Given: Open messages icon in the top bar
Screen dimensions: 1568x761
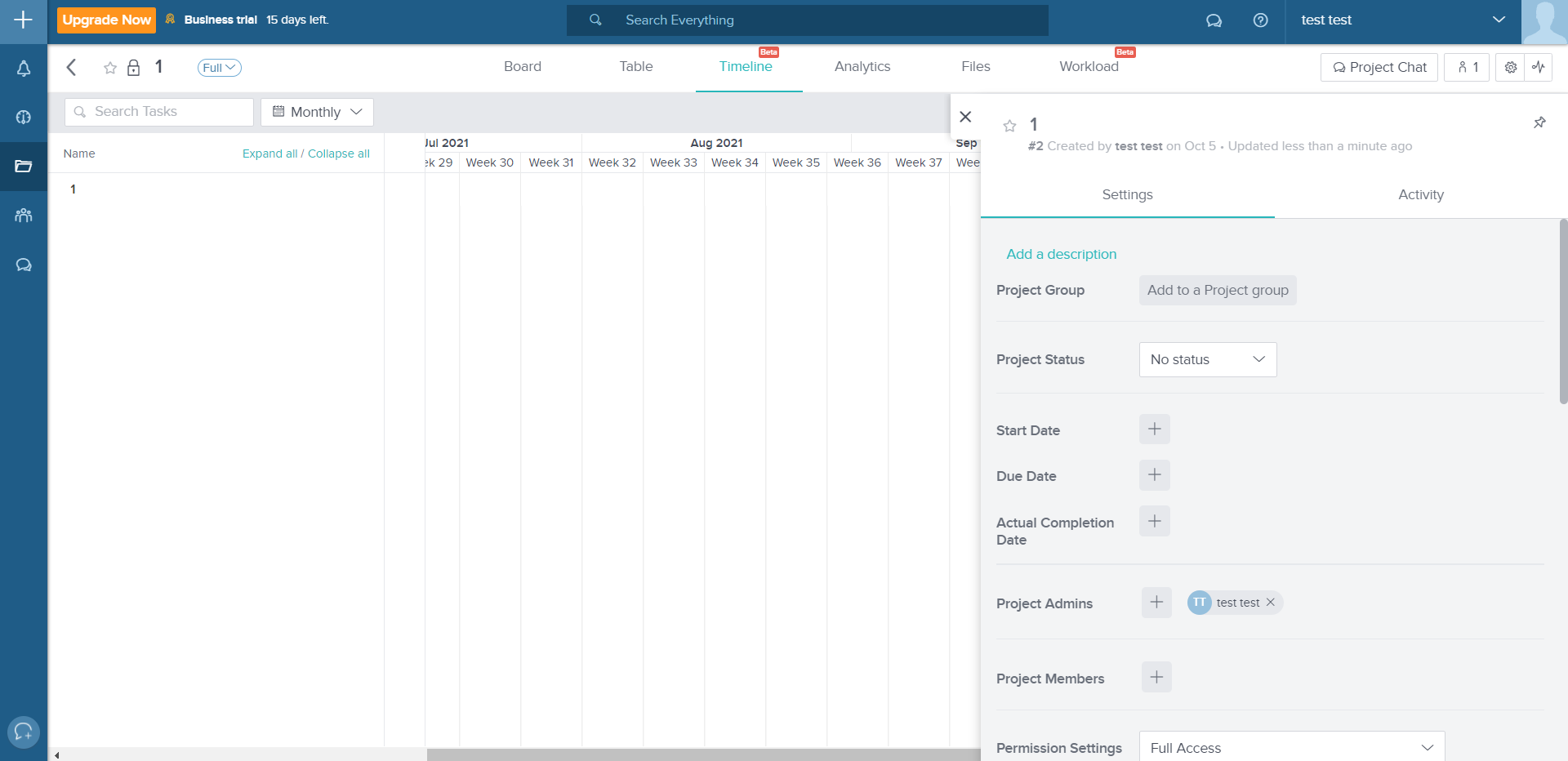Looking at the screenshot, I should pyautogui.click(x=1214, y=20).
